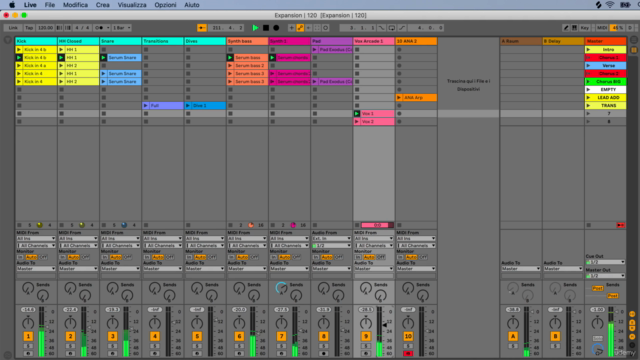Click the Key map mode button
This screenshot has height=360, width=640.
point(584,28)
